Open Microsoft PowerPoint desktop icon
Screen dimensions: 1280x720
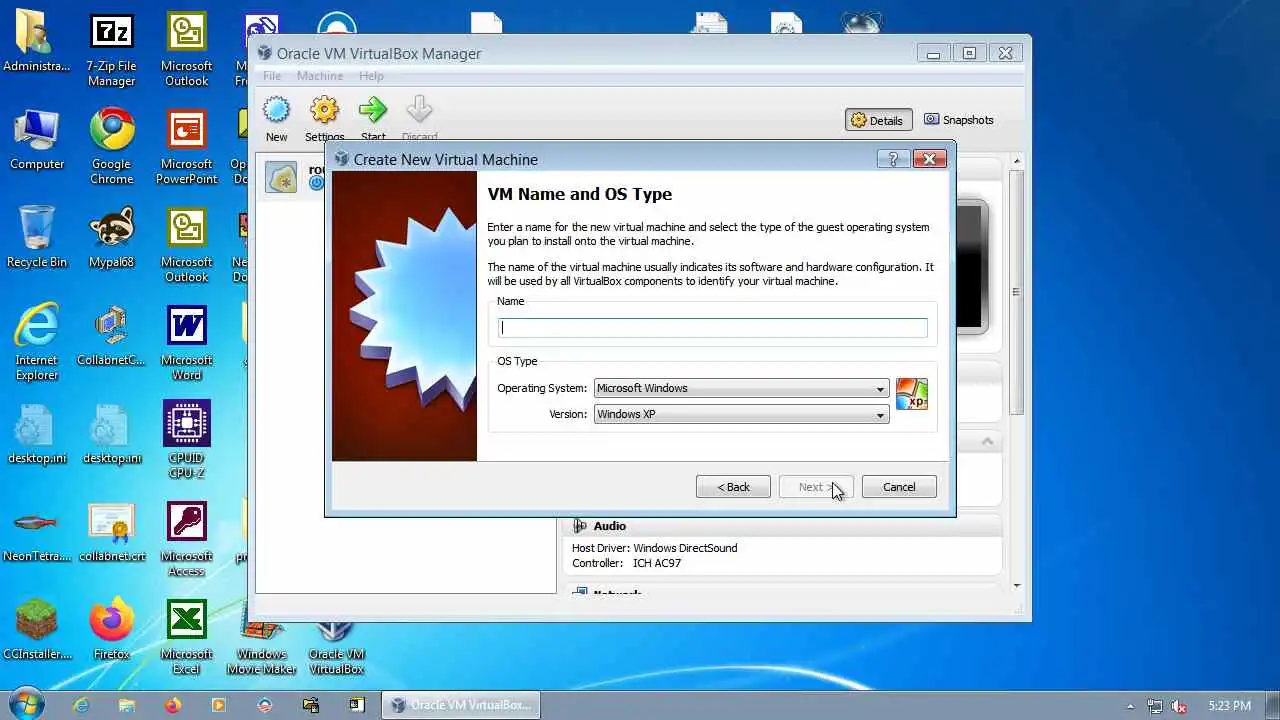coord(186,148)
